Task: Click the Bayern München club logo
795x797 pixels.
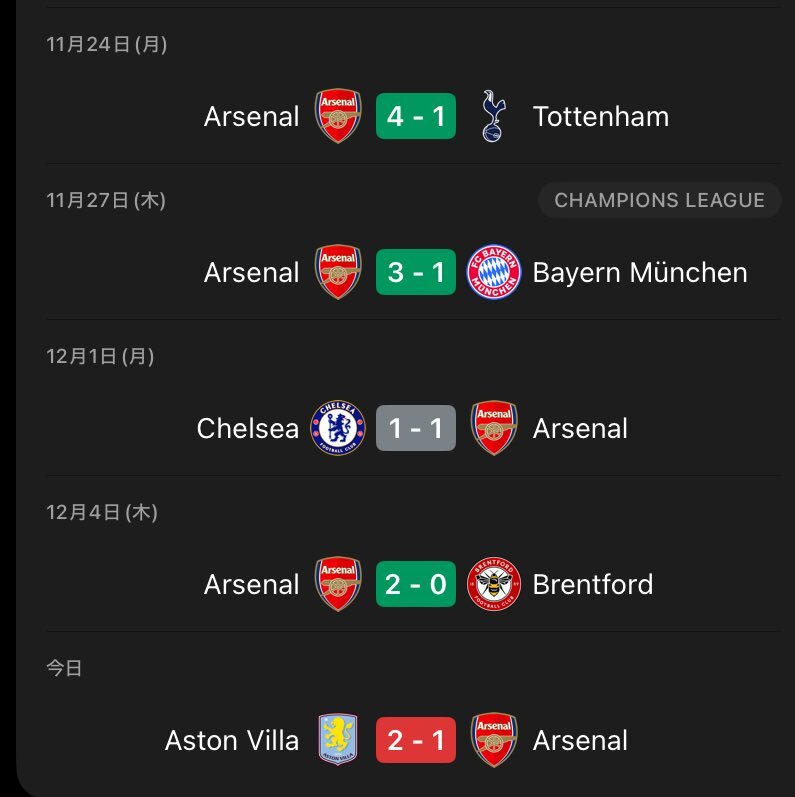Action: click(x=494, y=272)
